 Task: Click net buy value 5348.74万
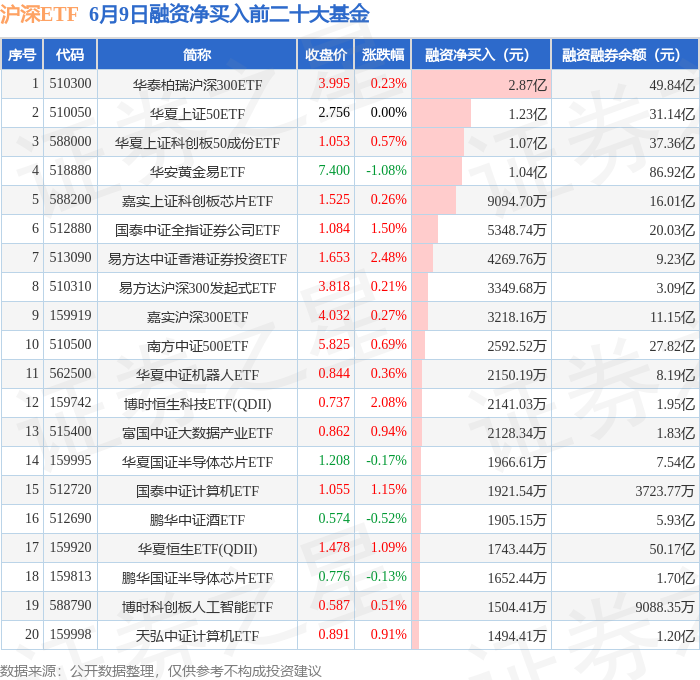tap(517, 230)
